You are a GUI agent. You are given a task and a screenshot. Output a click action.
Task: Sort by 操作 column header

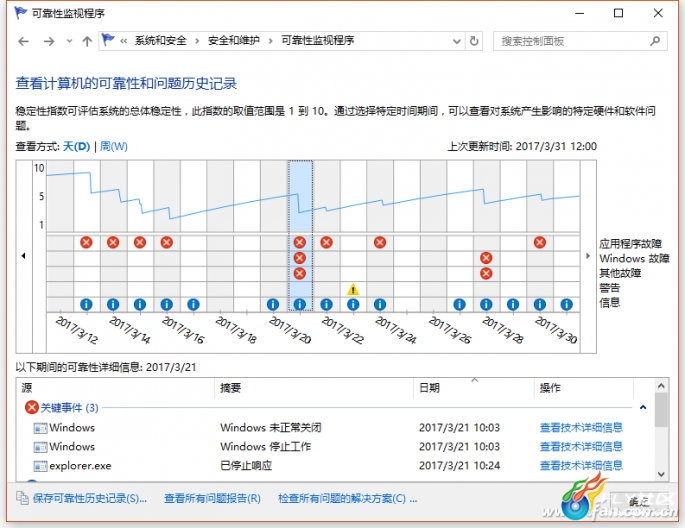[584, 388]
